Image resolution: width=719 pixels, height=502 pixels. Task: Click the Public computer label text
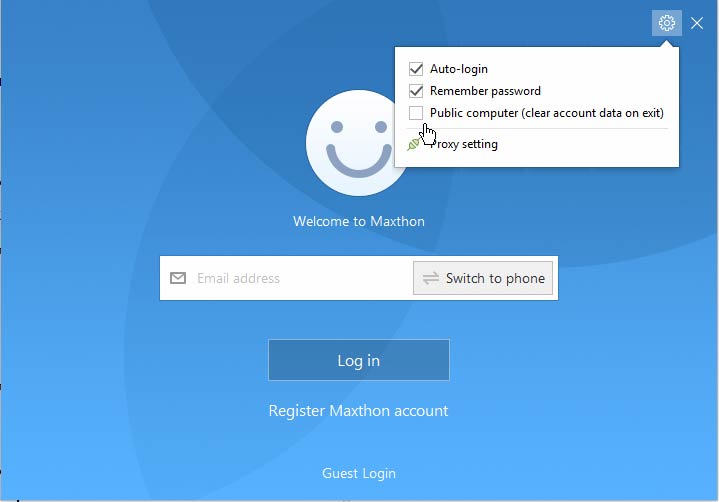(x=547, y=113)
